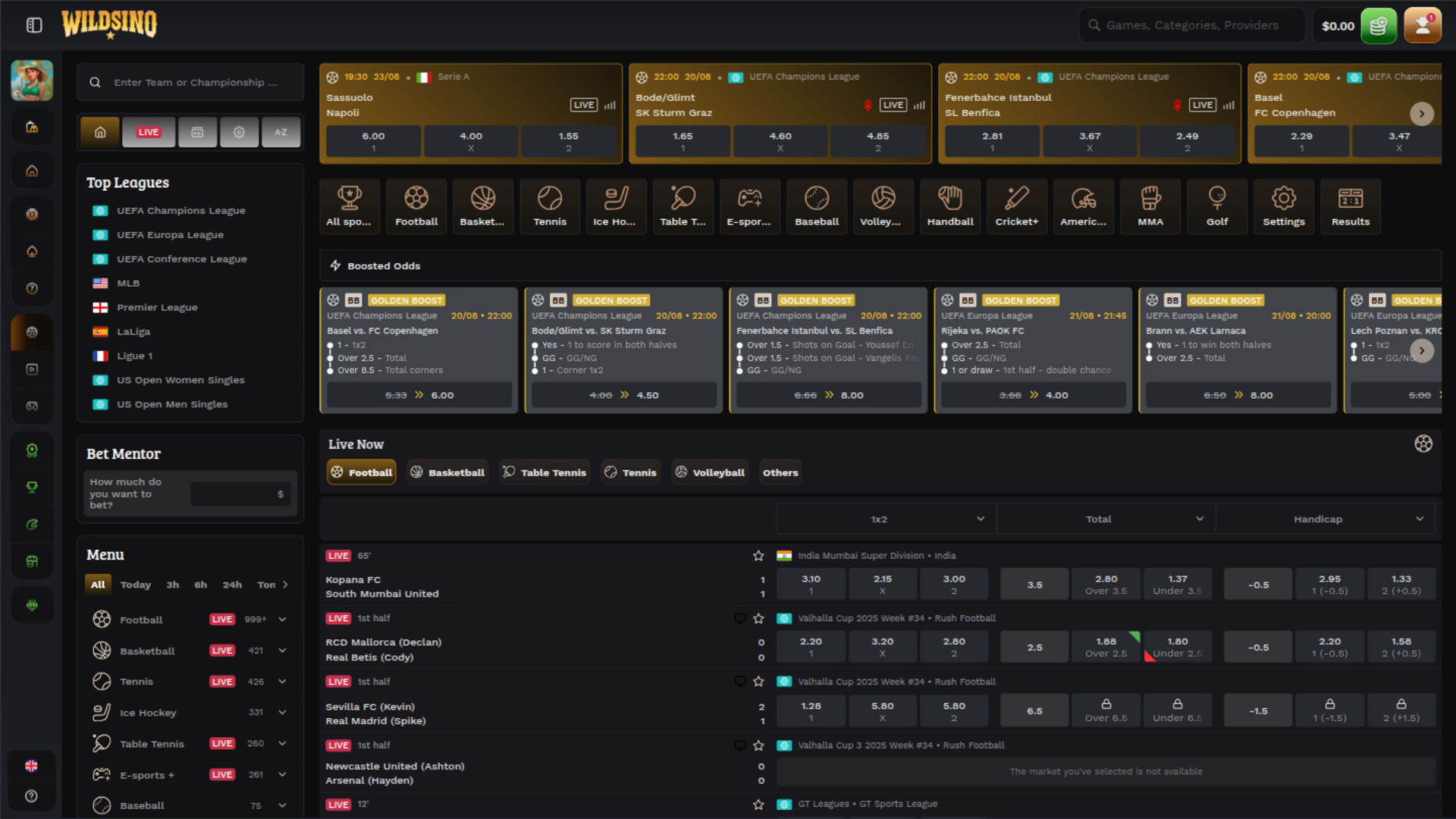Open the Results icon in the sports bar
The height and width of the screenshot is (819, 1456).
(1350, 206)
